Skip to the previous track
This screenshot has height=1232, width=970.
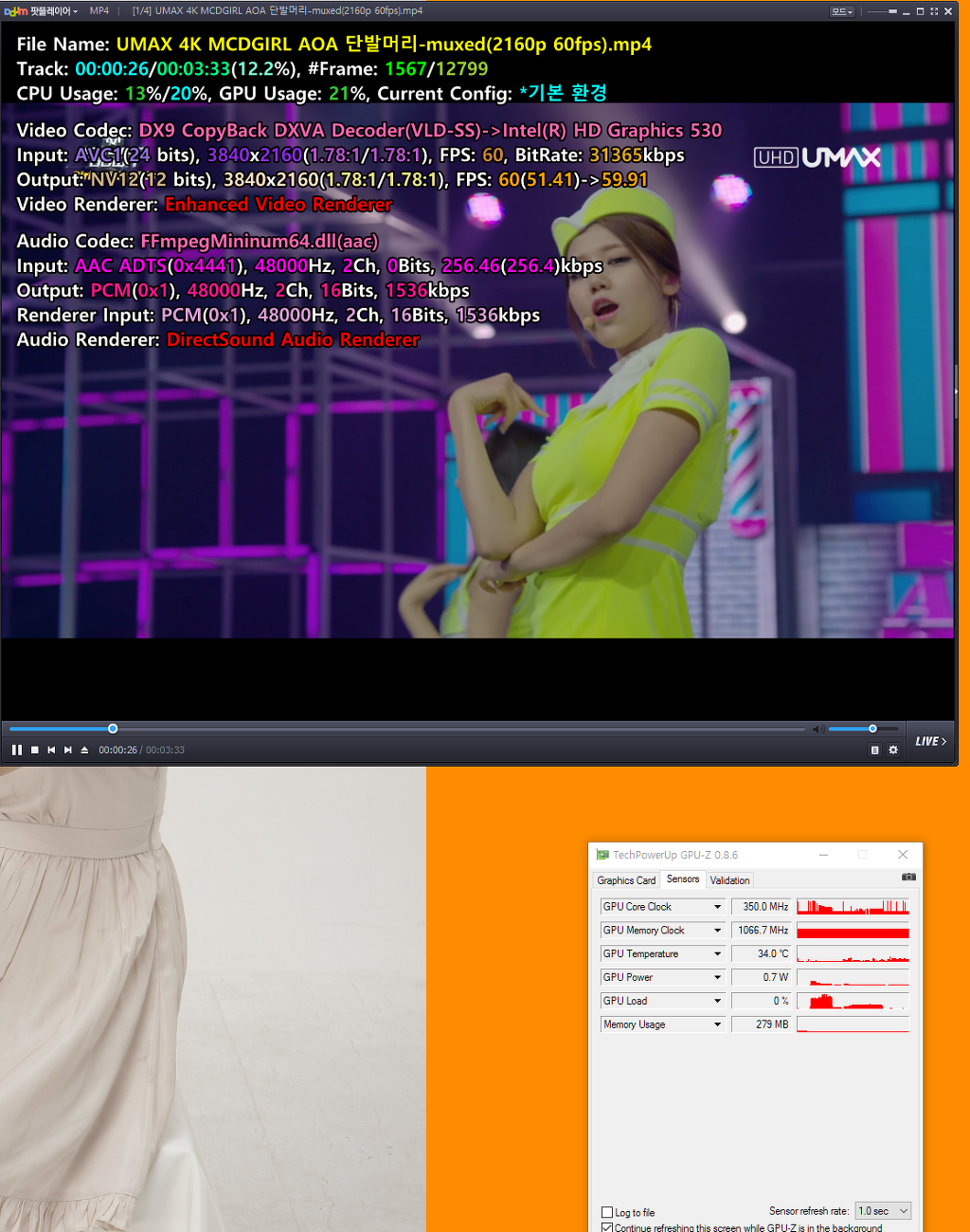(51, 750)
